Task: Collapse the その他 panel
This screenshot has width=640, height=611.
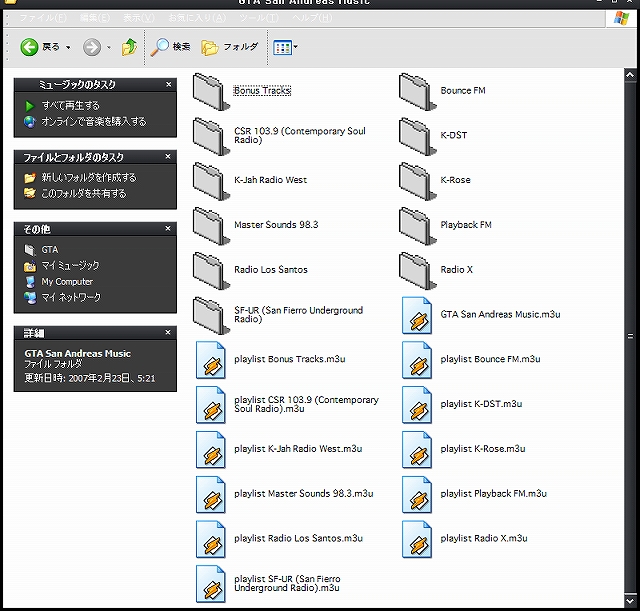Action: pos(168,229)
